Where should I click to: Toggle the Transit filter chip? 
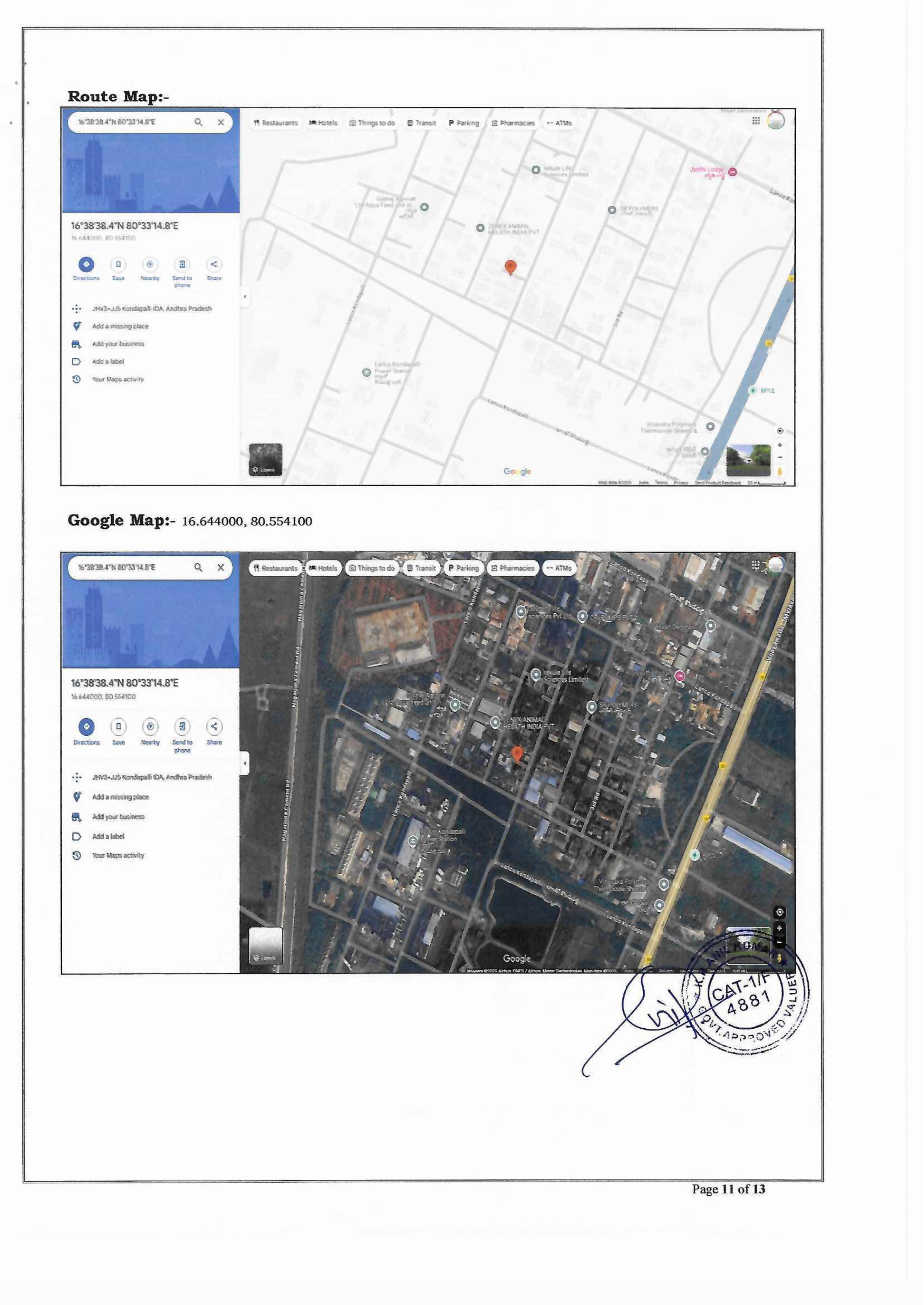point(421,123)
